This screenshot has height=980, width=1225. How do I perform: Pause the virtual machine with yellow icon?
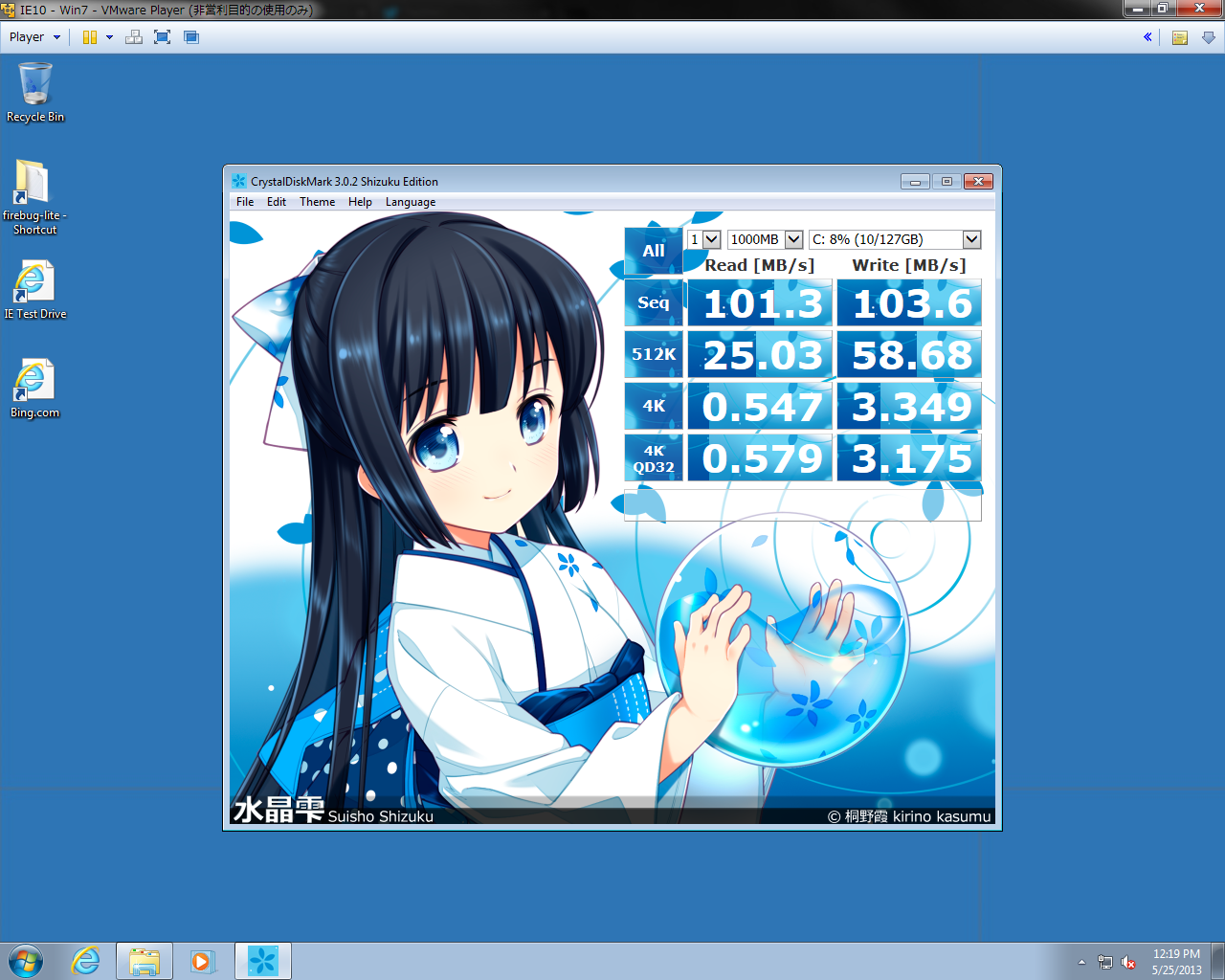click(90, 37)
